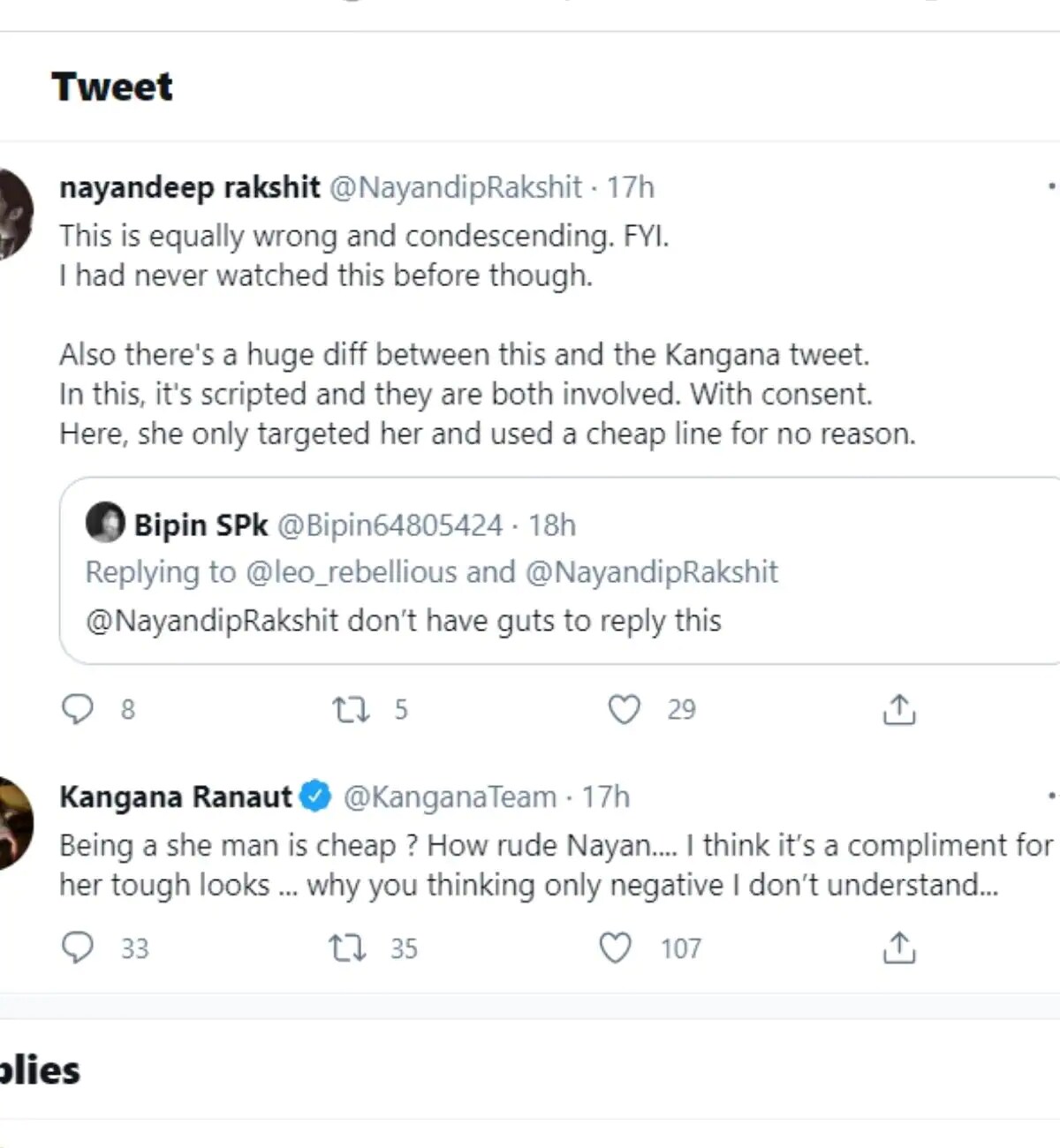Viewport: 1060px width, 1148px height.
Task: Share nayandeep rakshit's tweet
Action: (x=899, y=709)
